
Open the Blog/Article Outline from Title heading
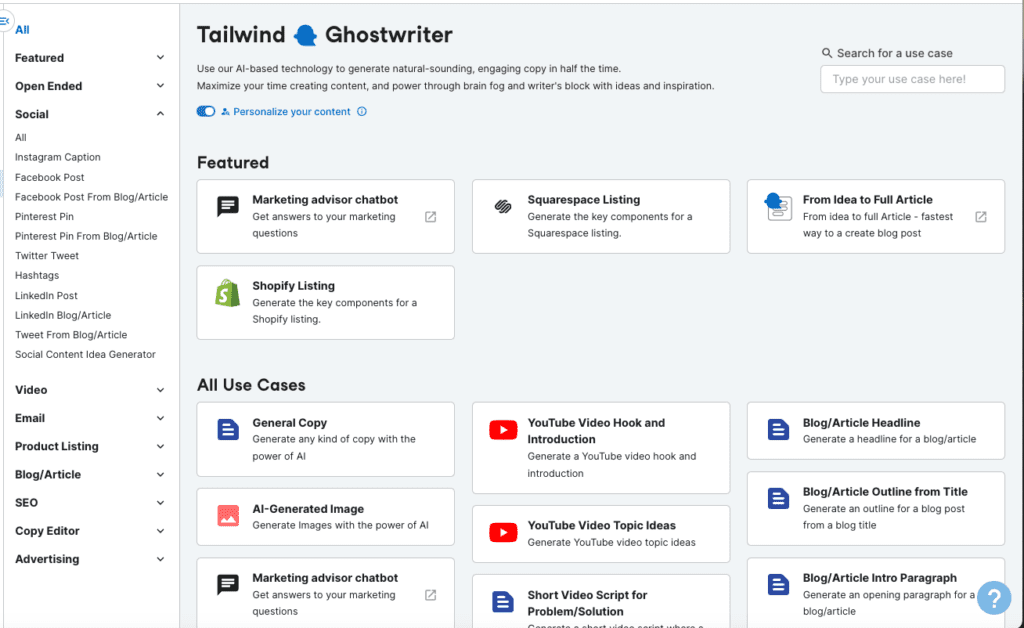[x=885, y=492]
